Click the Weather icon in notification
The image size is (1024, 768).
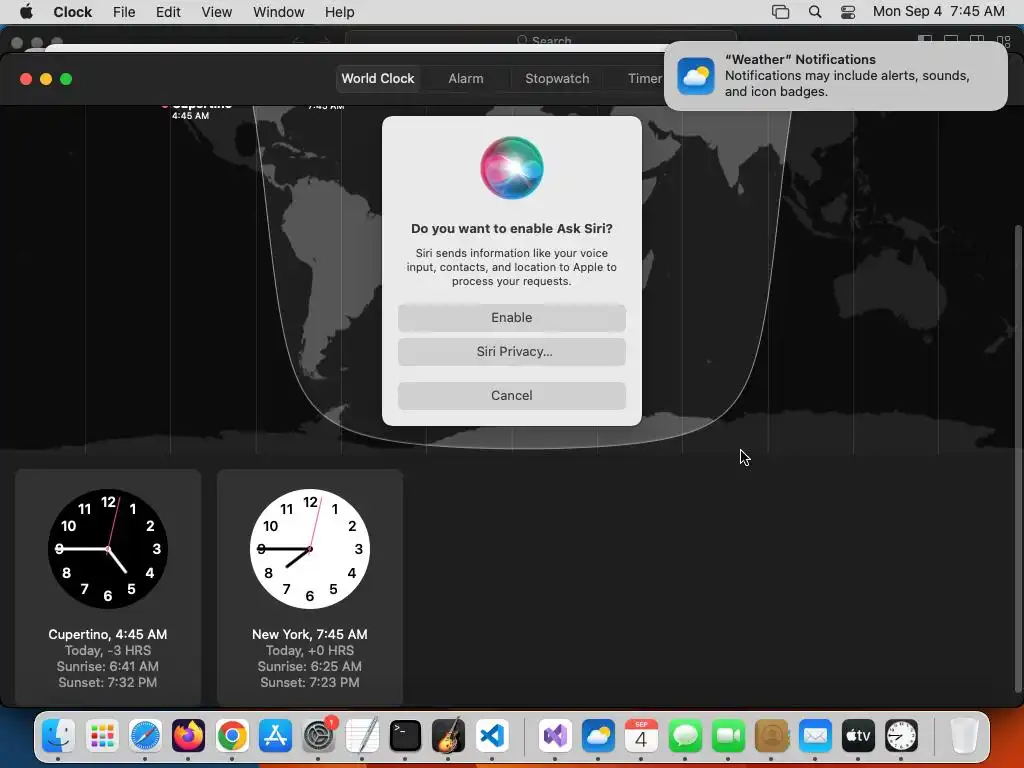[x=696, y=76]
